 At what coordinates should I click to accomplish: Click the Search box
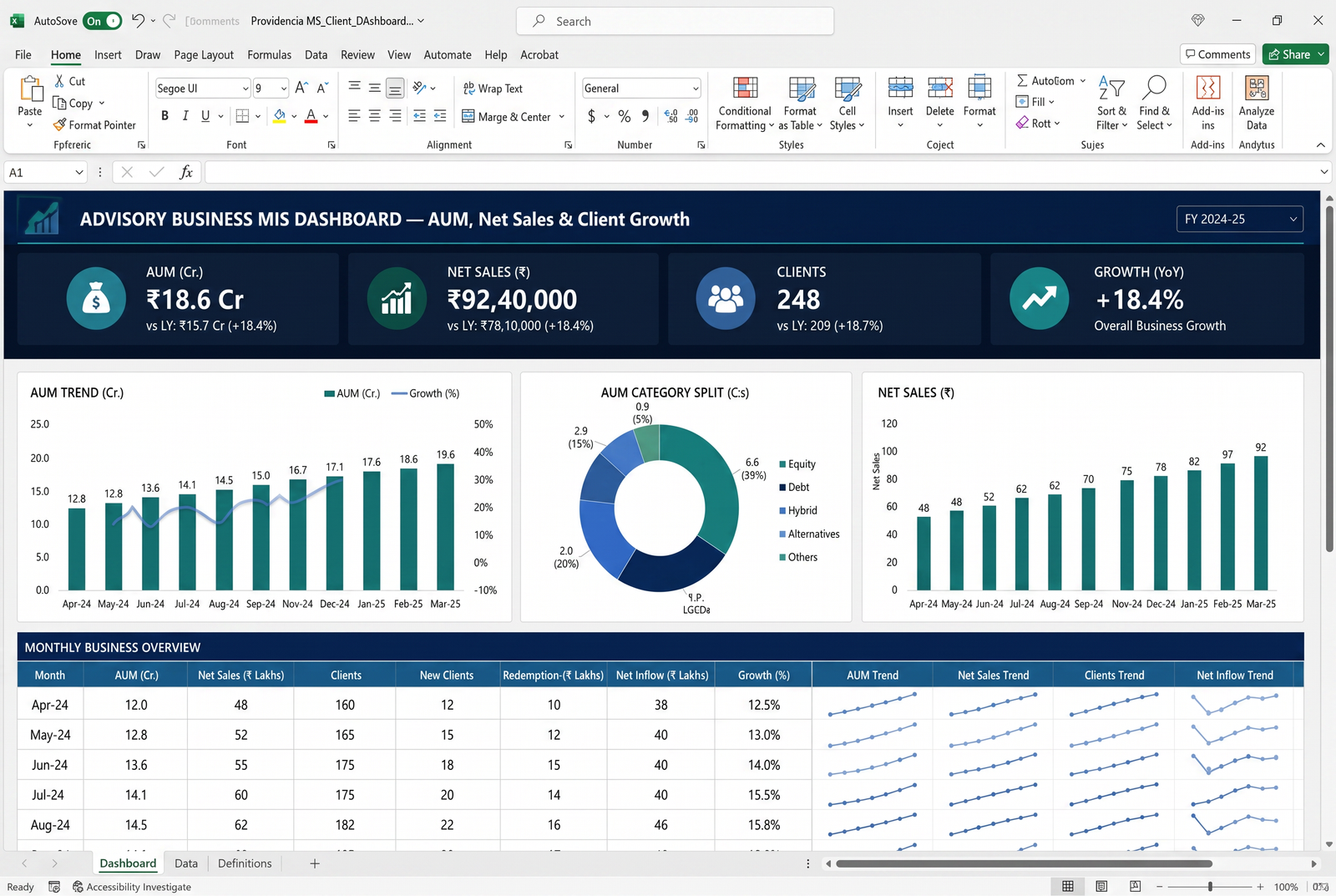click(x=675, y=21)
